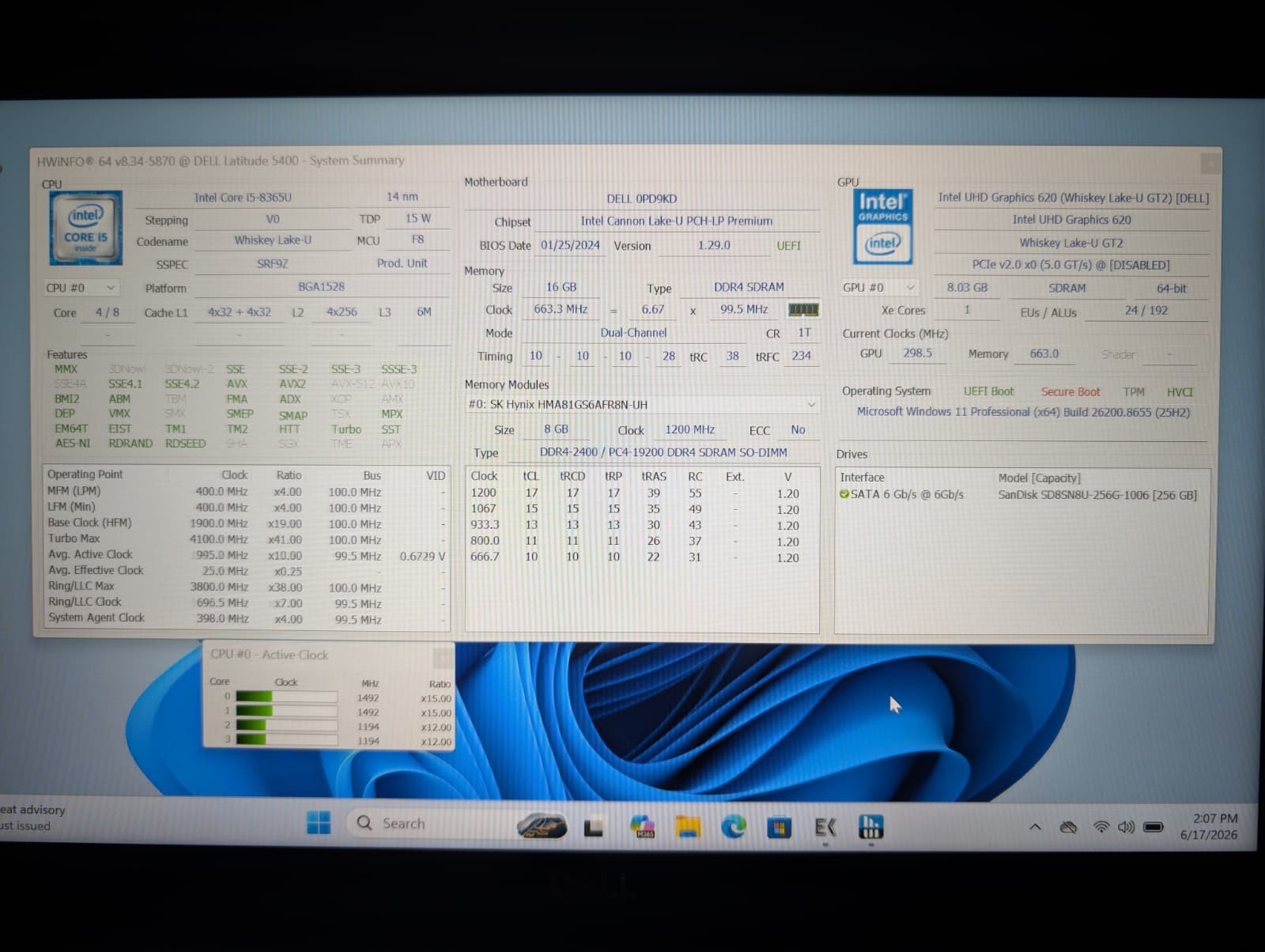Viewport: 1265px width, 952px height.
Task: Click the Dual-Channel mode value
Action: (x=633, y=333)
